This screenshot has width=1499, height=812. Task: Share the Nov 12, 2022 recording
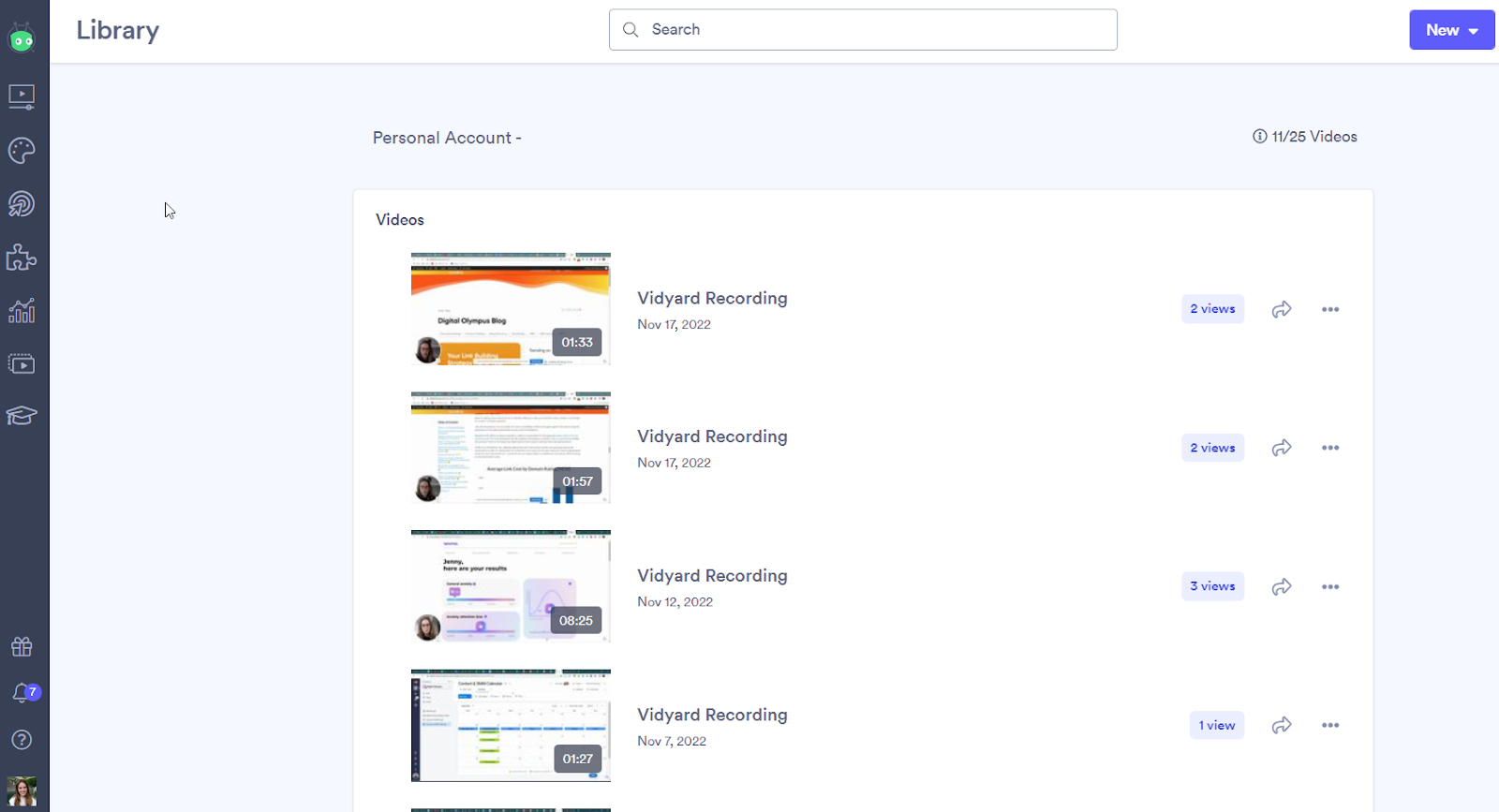pos(1282,587)
